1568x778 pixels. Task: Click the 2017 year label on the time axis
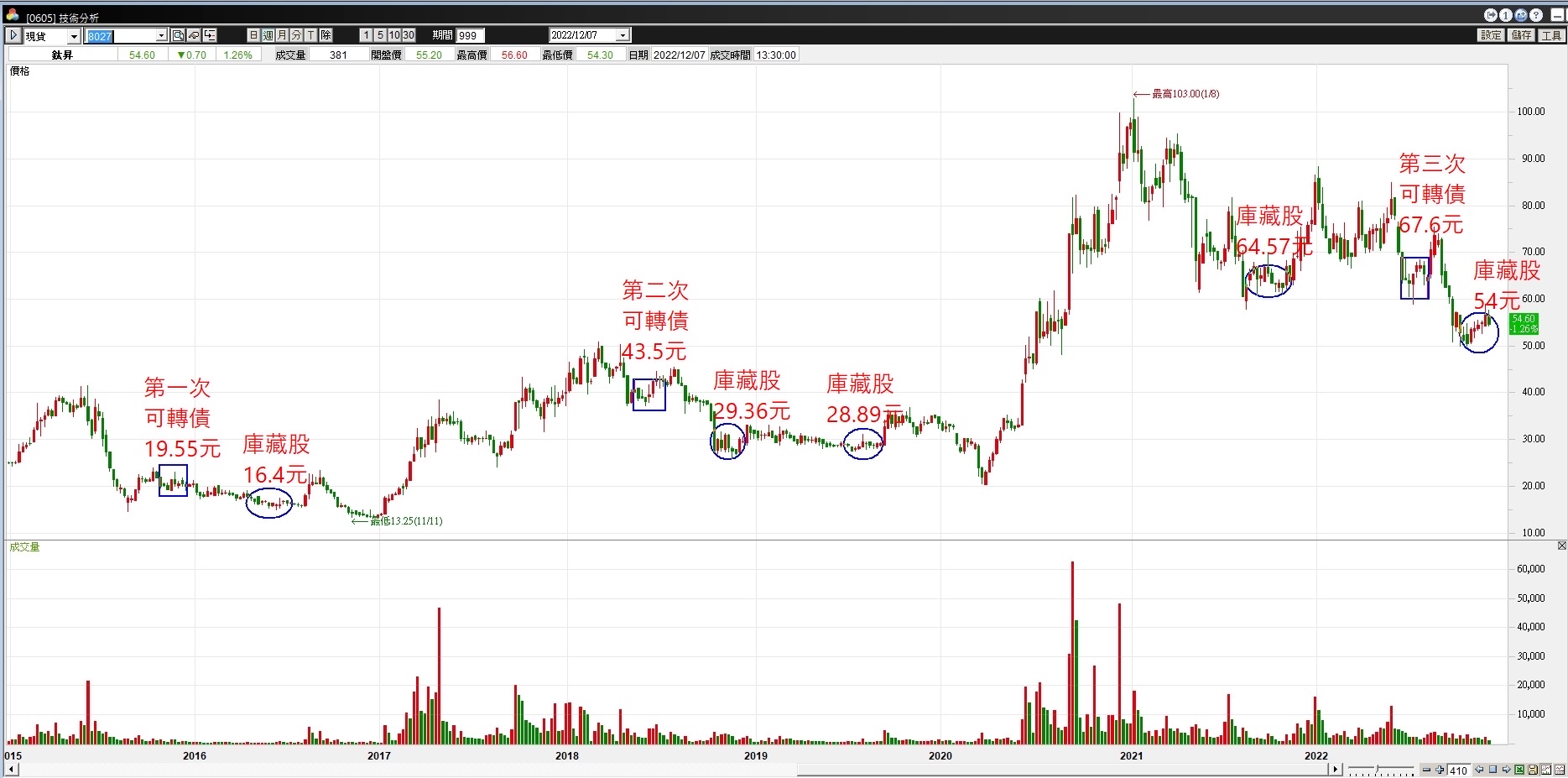pos(379,755)
